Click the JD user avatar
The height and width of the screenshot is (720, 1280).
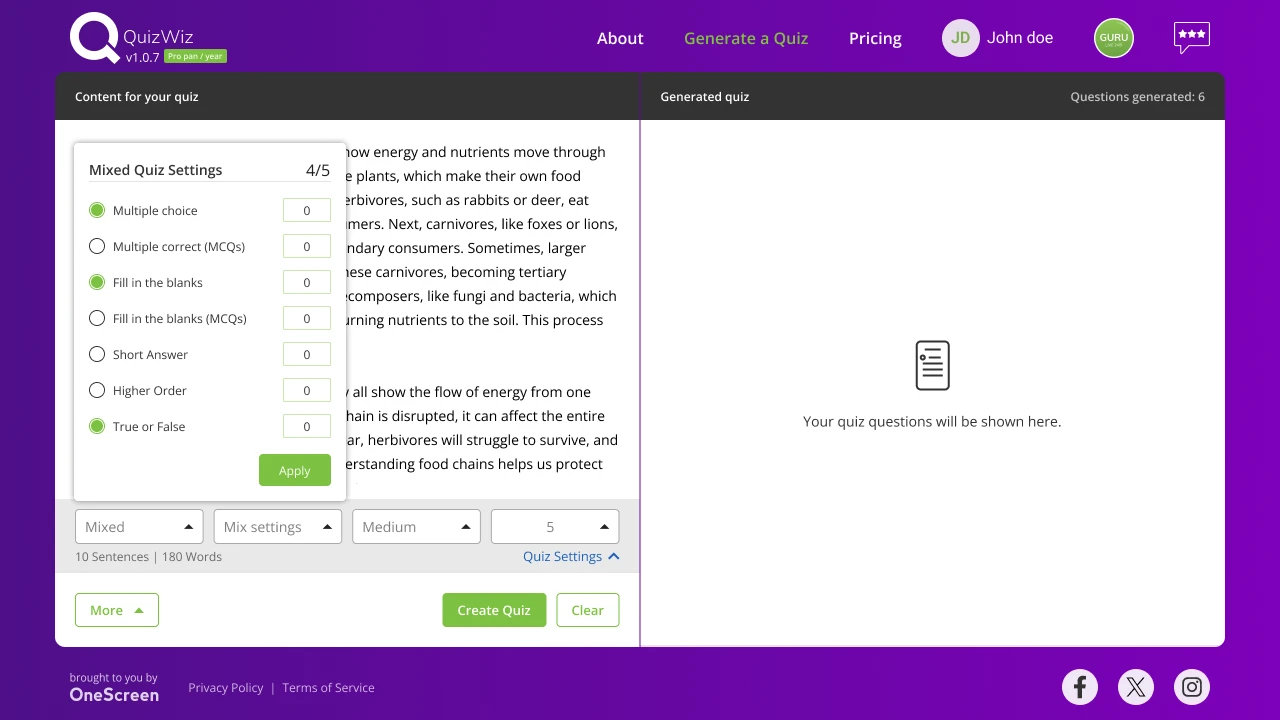960,38
